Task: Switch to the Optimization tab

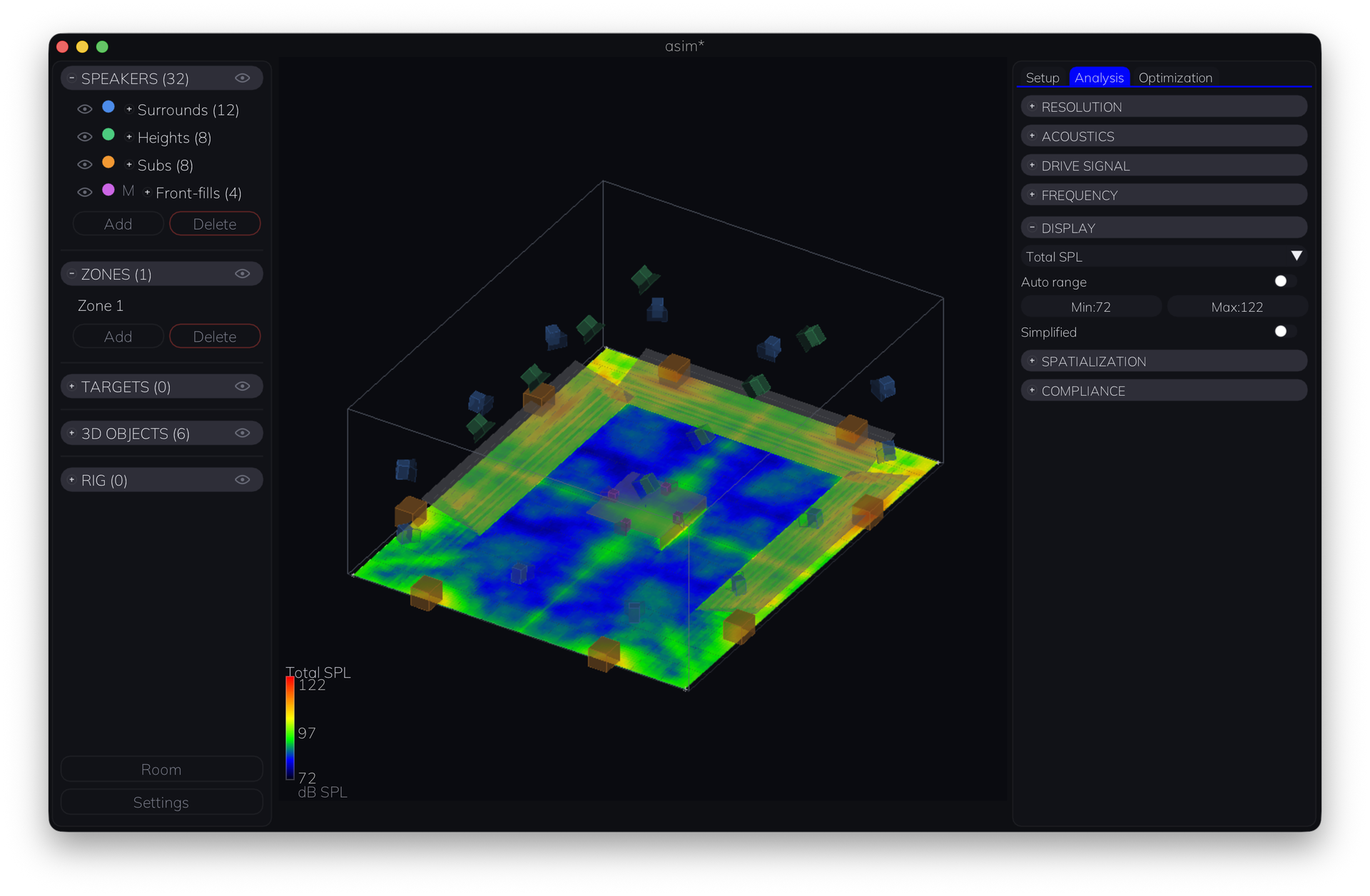Action: [x=1175, y=78]
